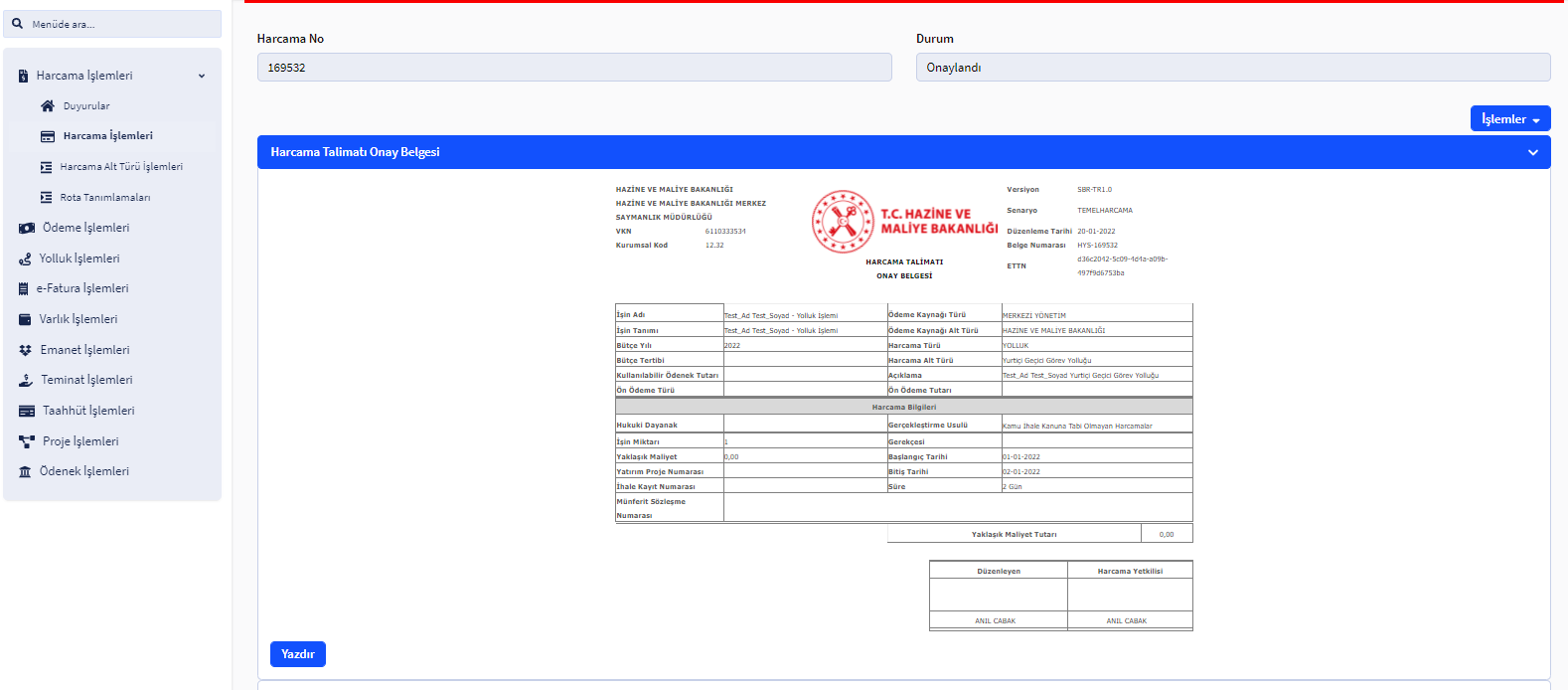Click the search magnifier icon in the menu
Image resolution: width=1568 pixels, height=690 pixels.
(x=18, y=24)
